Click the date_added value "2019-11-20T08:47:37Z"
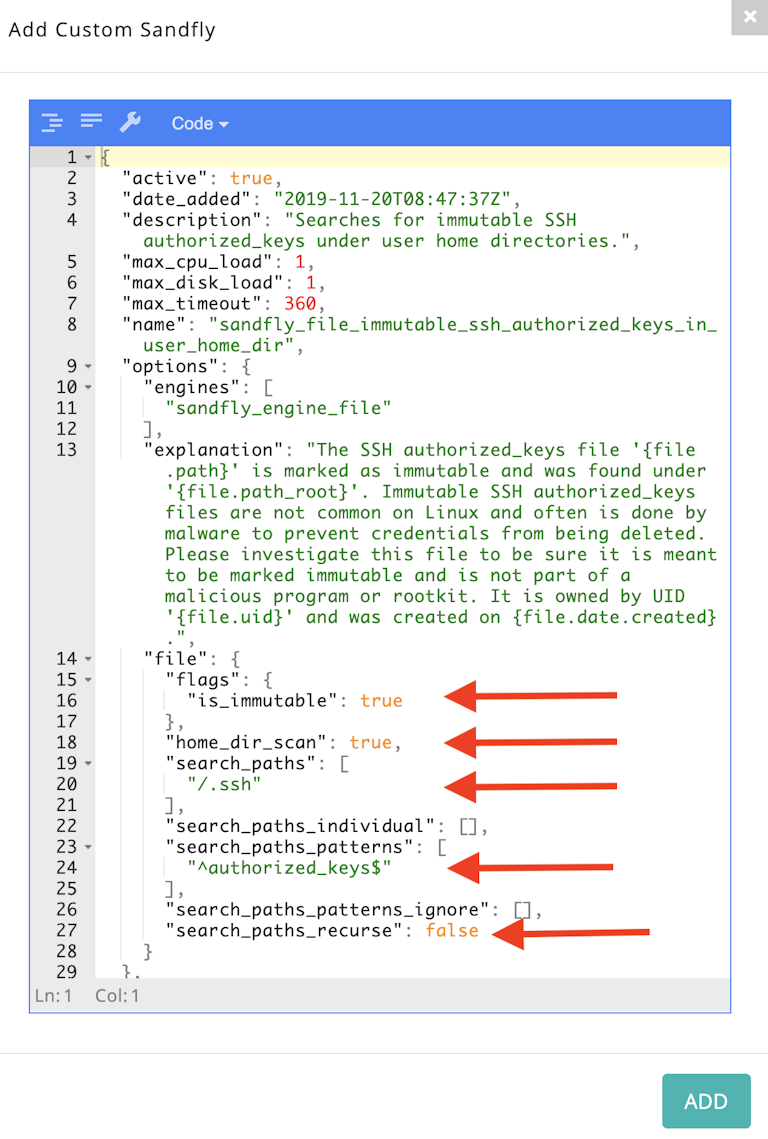The height and width of the screenshot is (1139, 768). pos(392,199)
